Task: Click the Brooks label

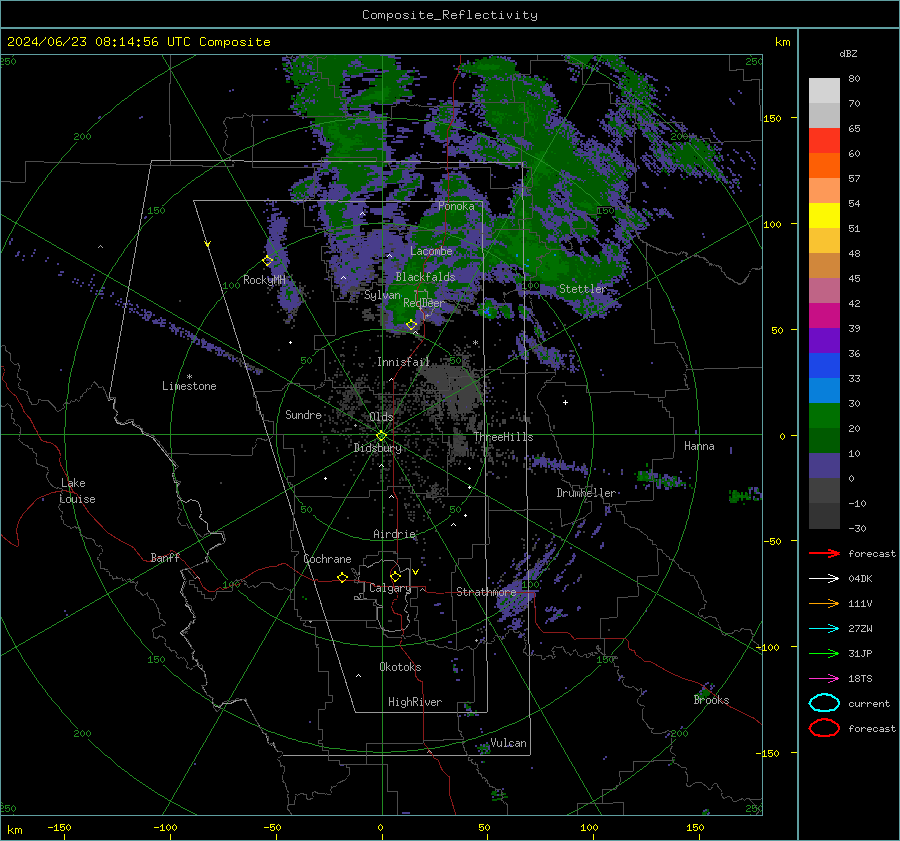Action: click(711, 700)
